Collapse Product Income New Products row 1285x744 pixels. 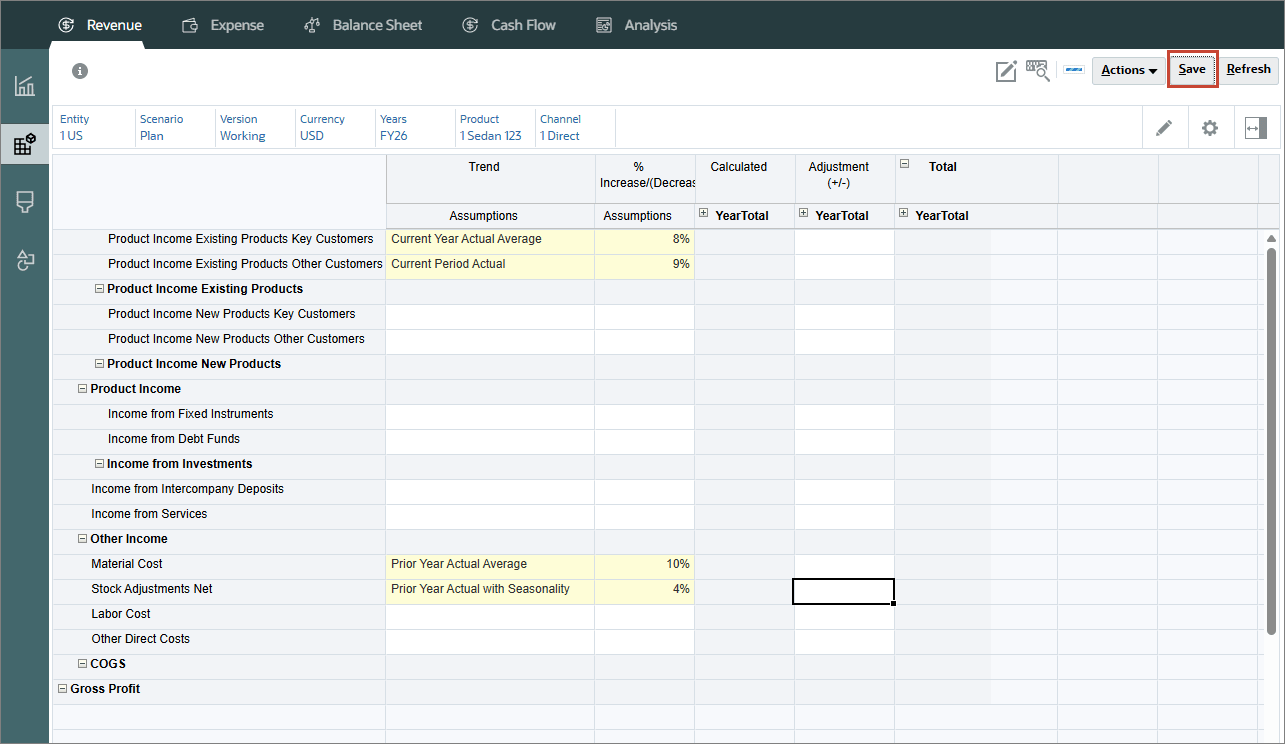coord(99,364)
